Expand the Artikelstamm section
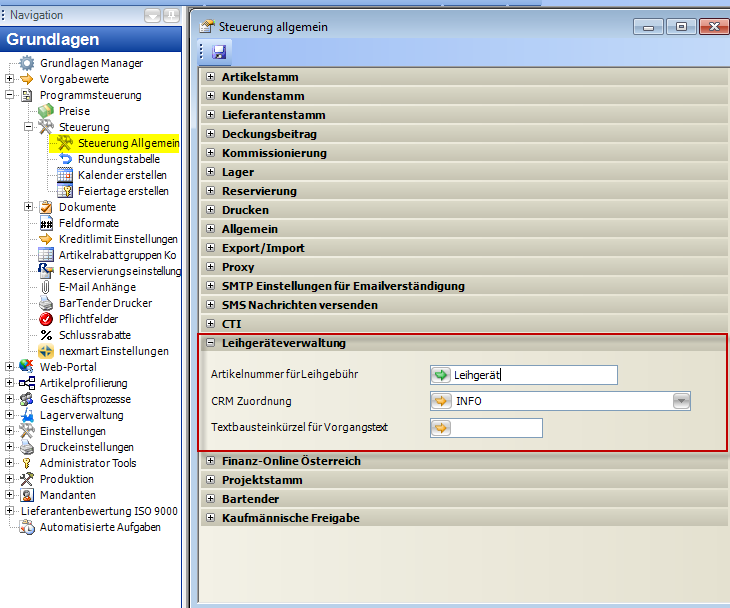 (x=211, y=77)
